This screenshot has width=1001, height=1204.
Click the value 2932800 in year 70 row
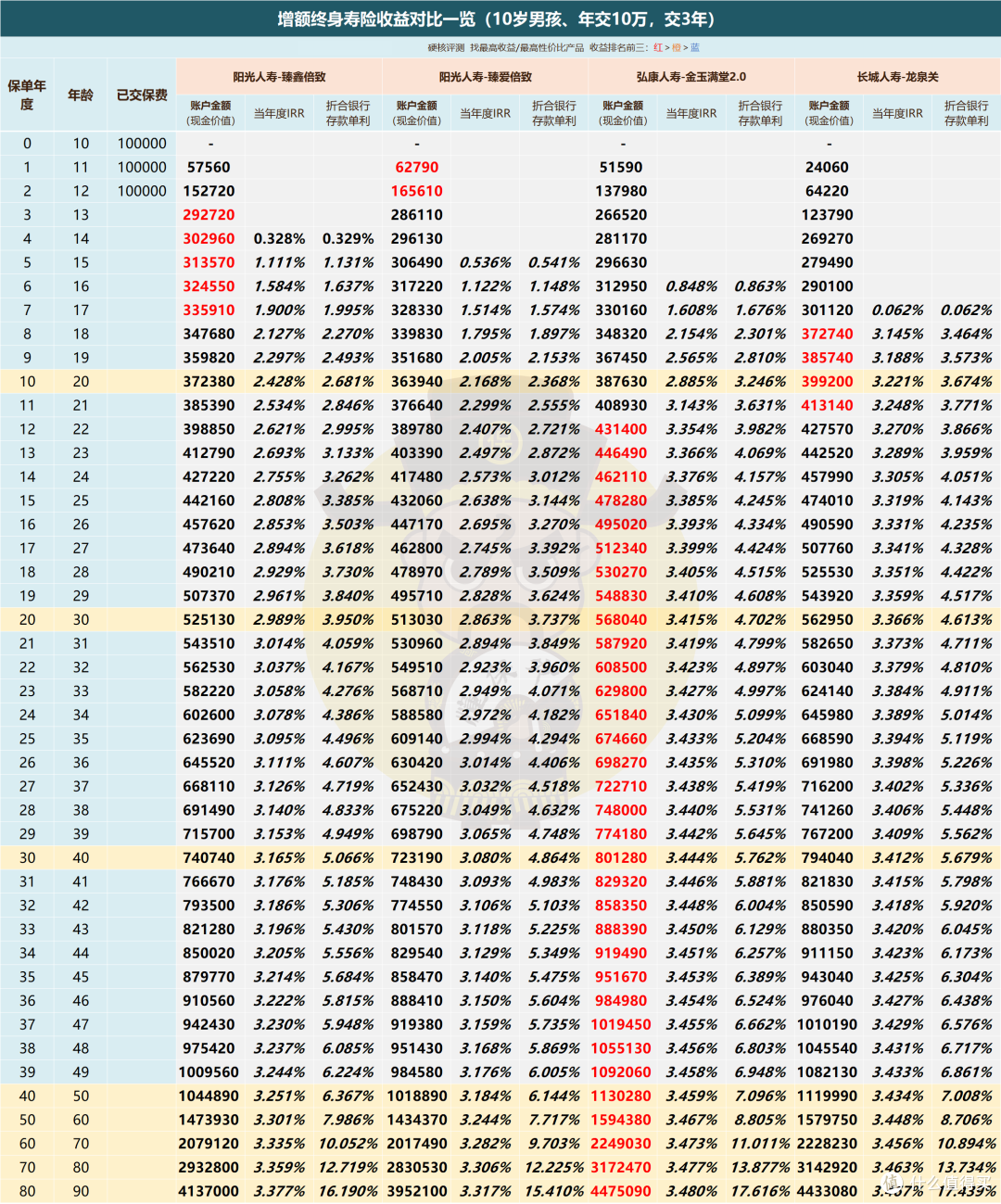click(x=209, y=1168)
